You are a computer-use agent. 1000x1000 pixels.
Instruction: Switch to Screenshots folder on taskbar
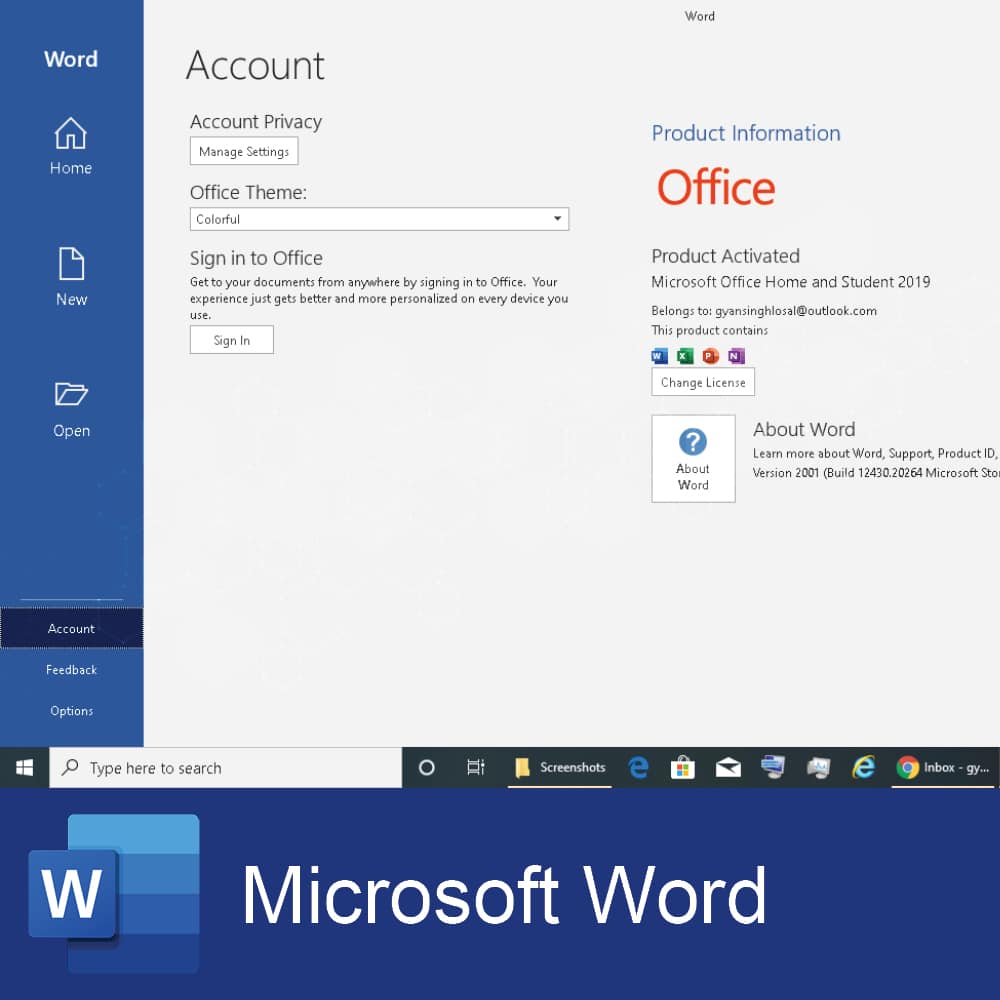pos(560,767)
